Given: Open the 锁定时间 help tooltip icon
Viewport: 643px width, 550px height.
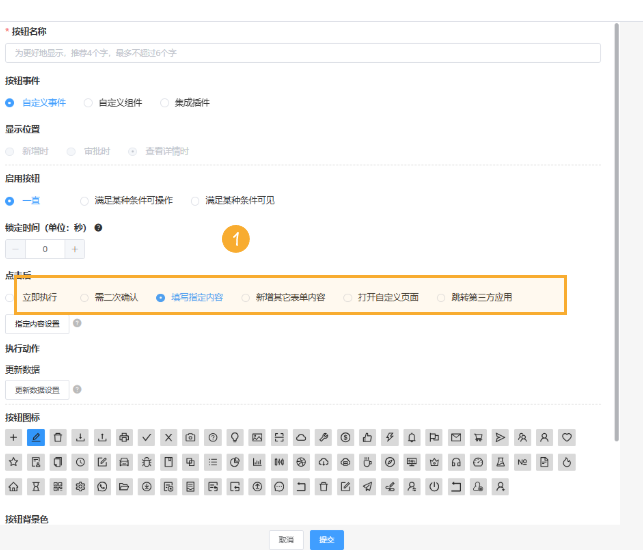Looking at the screenshot, I should [98, 228].
